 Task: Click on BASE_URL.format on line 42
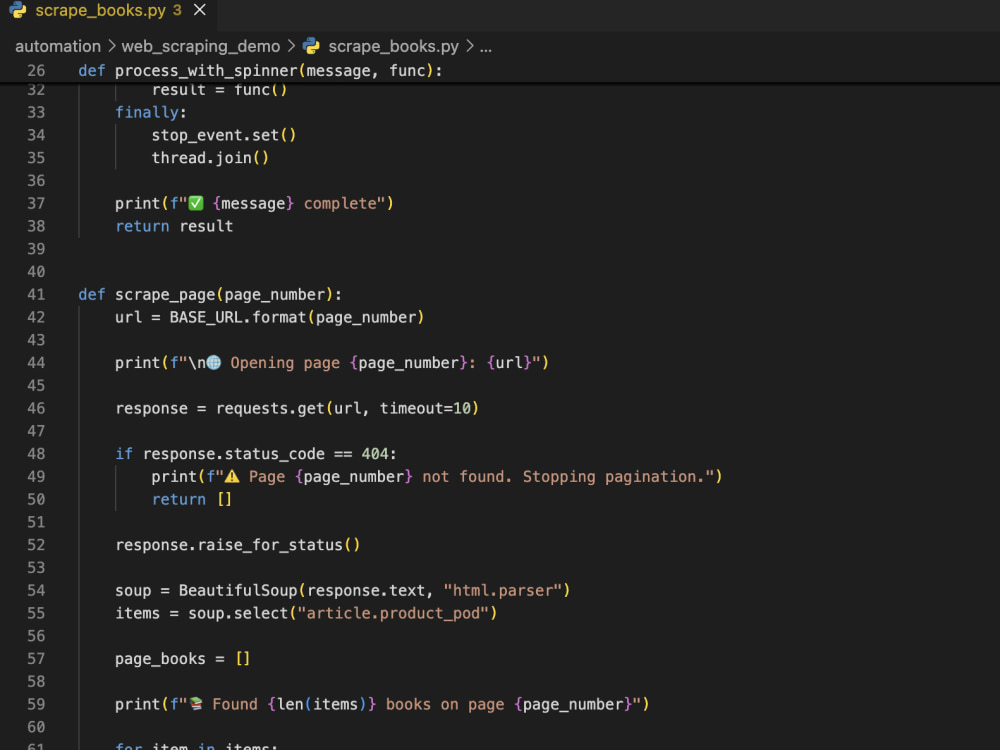[x=238, y=318]
